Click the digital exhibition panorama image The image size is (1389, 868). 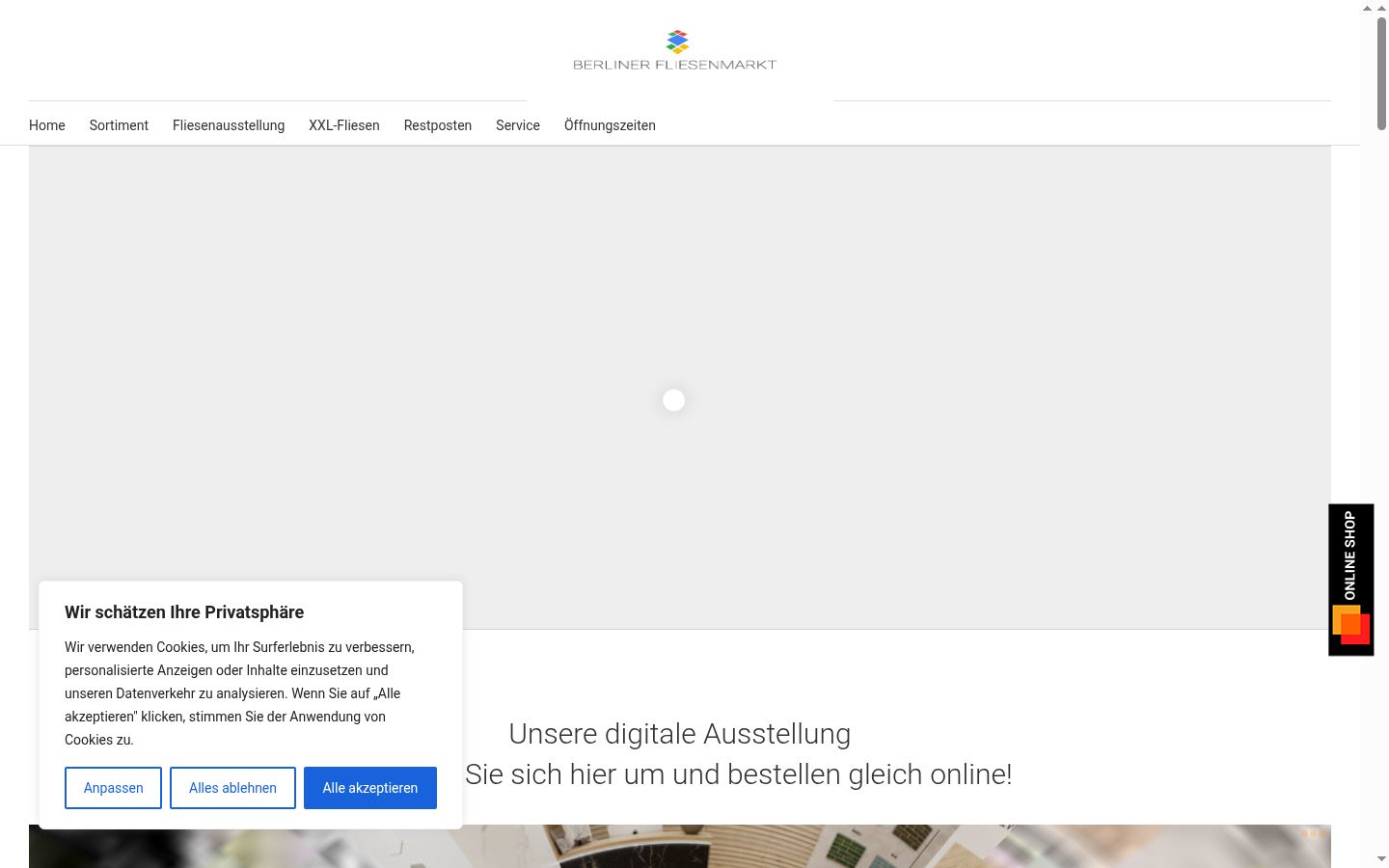point(680,846)
